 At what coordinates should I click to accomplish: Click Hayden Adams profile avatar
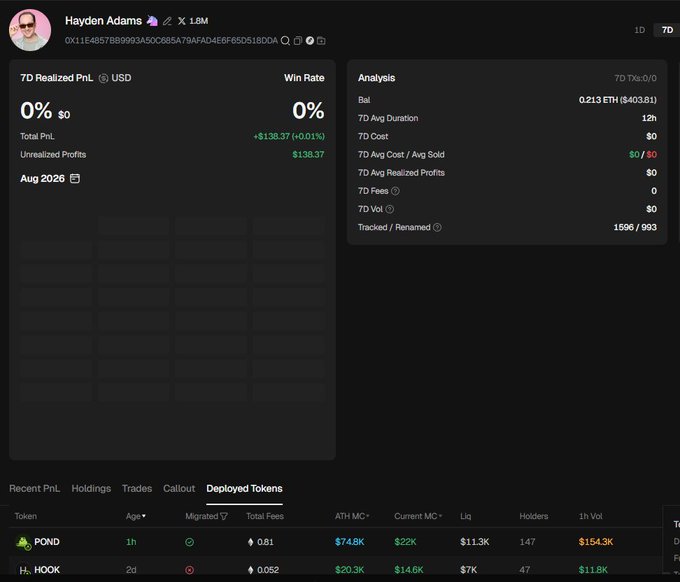pyautogui.click(x=30, y=30)
